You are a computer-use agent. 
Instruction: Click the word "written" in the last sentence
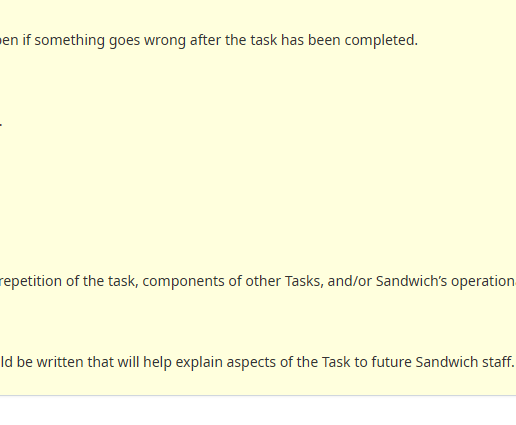[x=60, y=362]
